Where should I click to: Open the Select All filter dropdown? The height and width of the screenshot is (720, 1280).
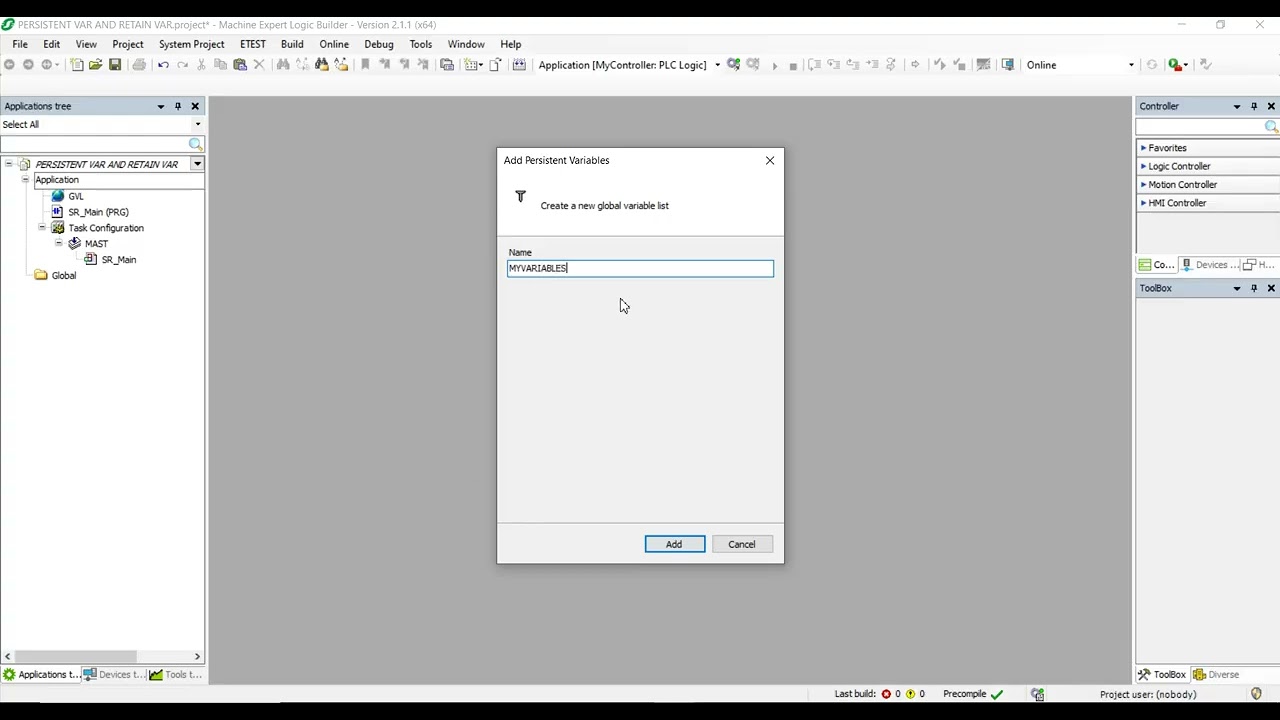197,125
